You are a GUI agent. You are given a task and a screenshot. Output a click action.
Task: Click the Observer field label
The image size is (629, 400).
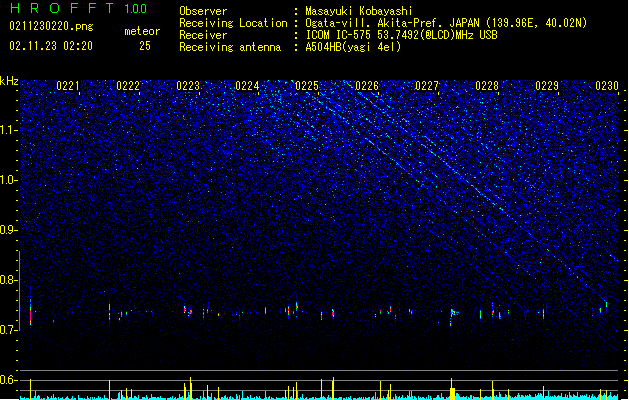point(203,11)
